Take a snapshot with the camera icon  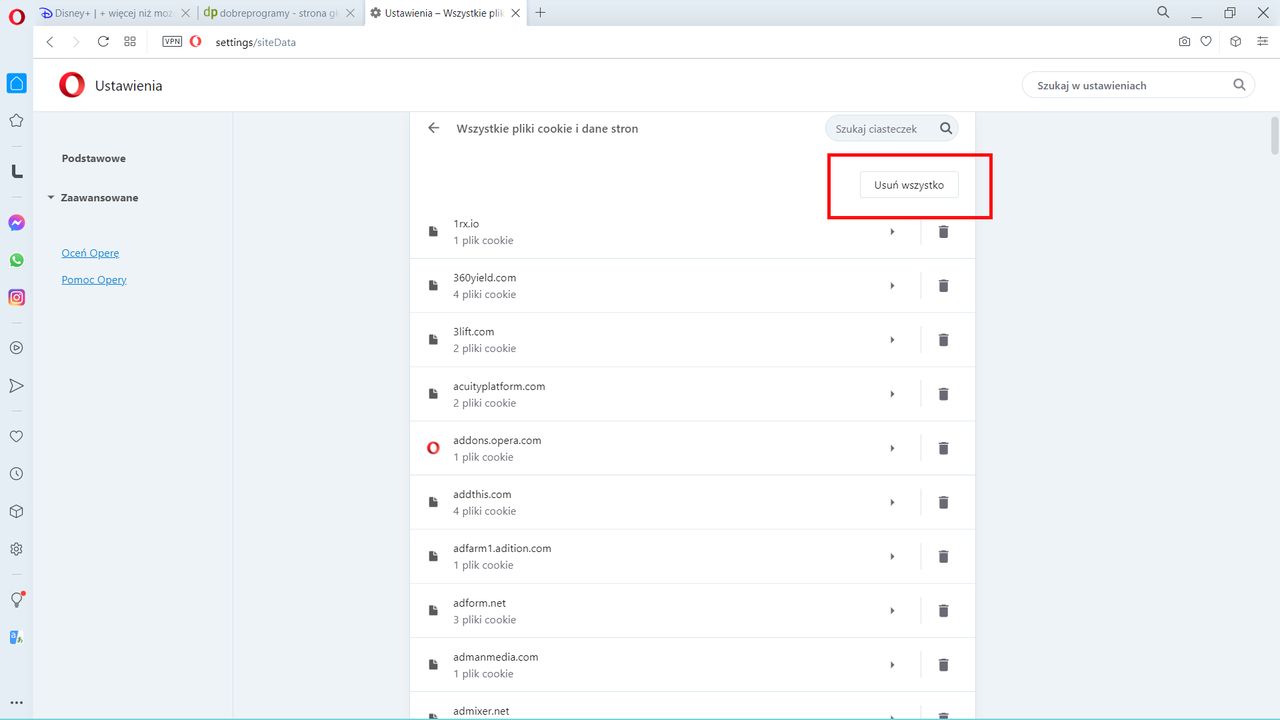point(1184,42)
